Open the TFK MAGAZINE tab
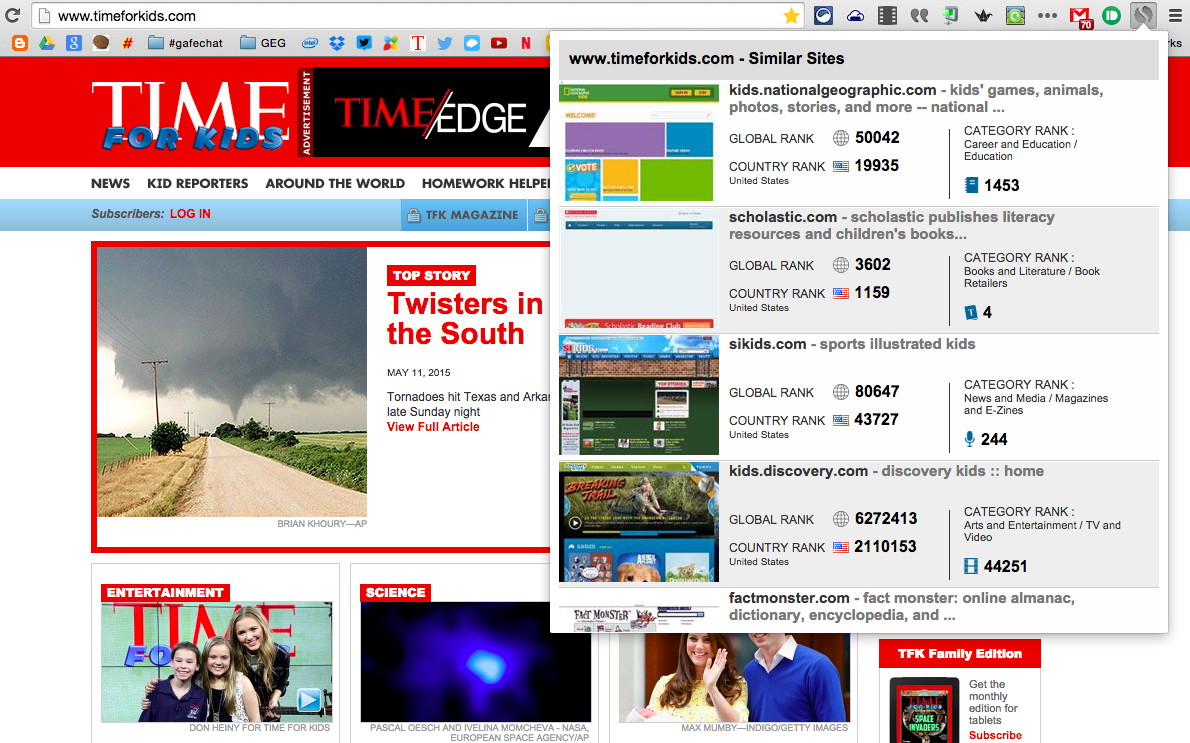1190x743 pixels. tap(464, 215)
